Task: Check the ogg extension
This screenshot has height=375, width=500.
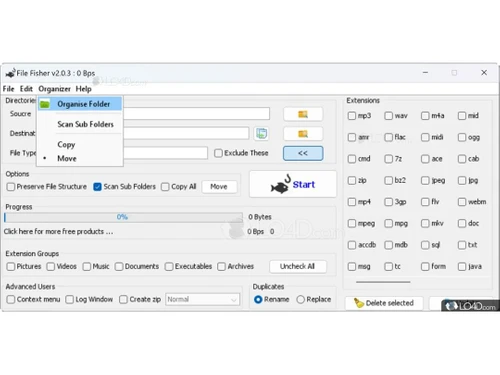Action: [x=462, y=137]
